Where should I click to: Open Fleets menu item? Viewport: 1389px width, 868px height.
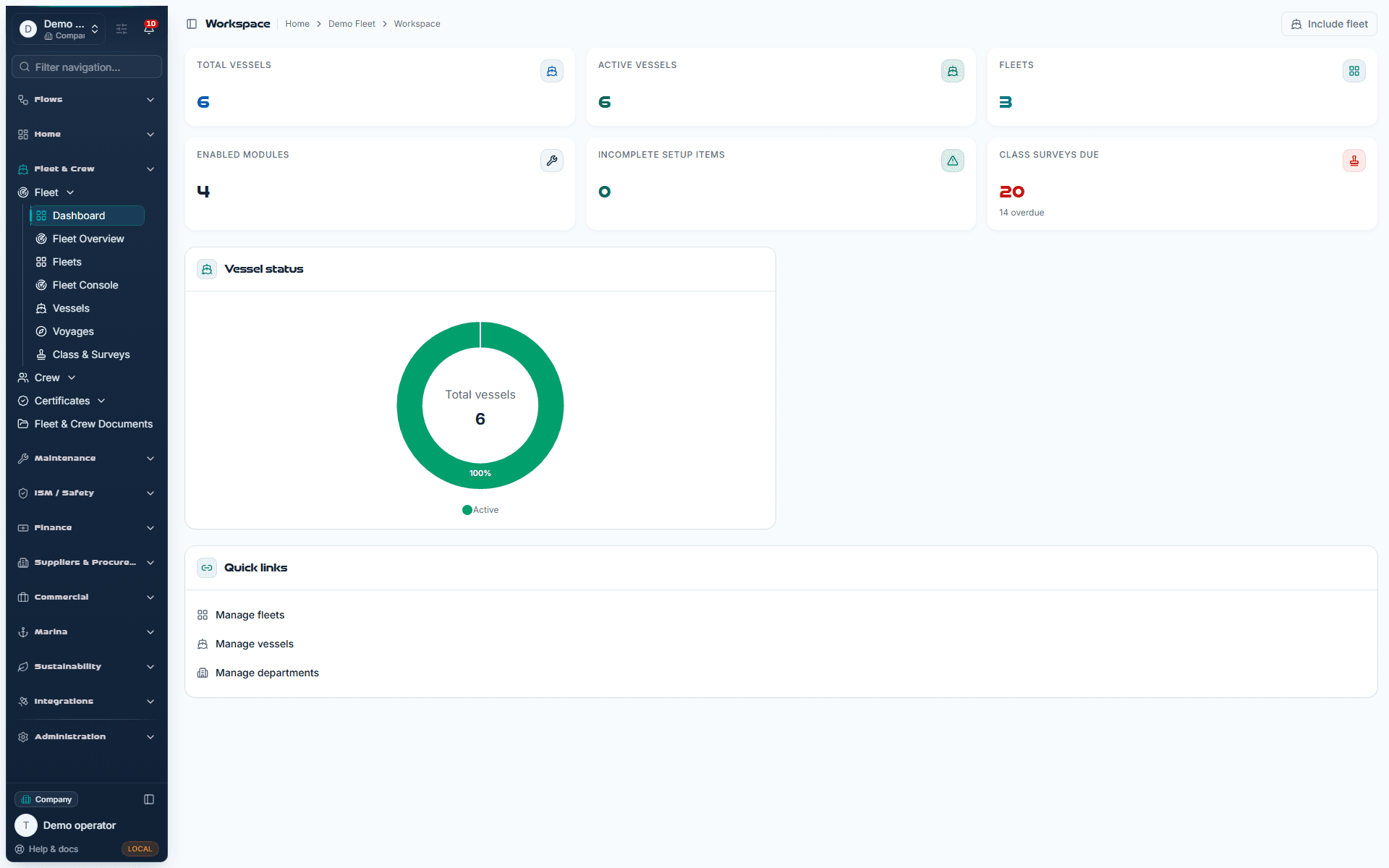(88, 262)
